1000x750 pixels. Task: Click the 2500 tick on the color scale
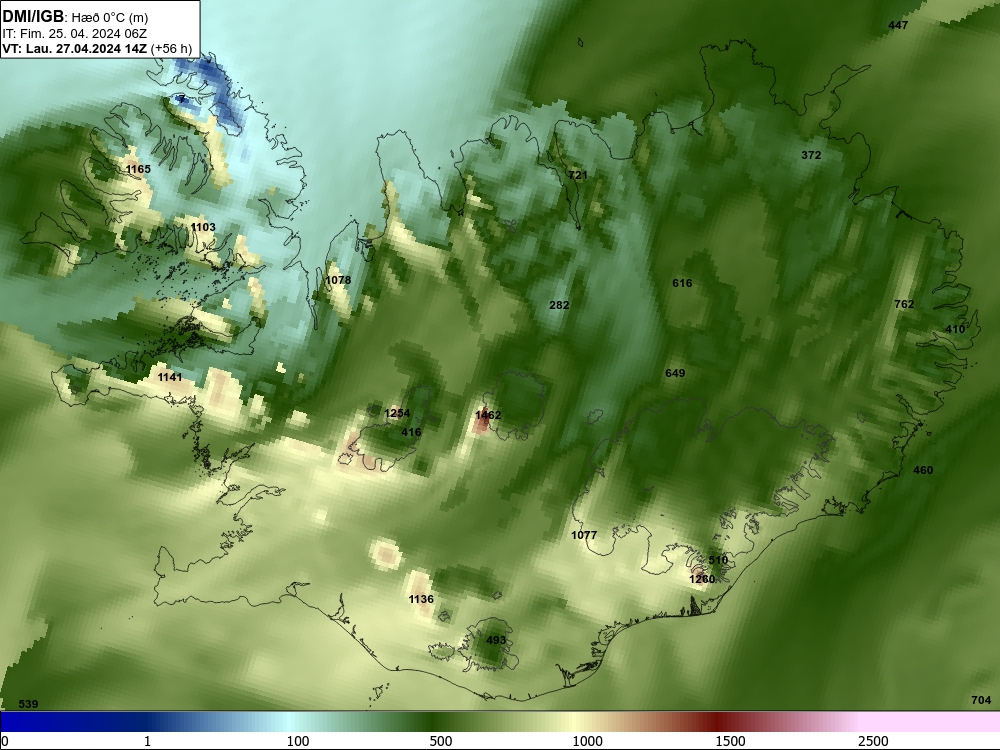click(873, 741)
